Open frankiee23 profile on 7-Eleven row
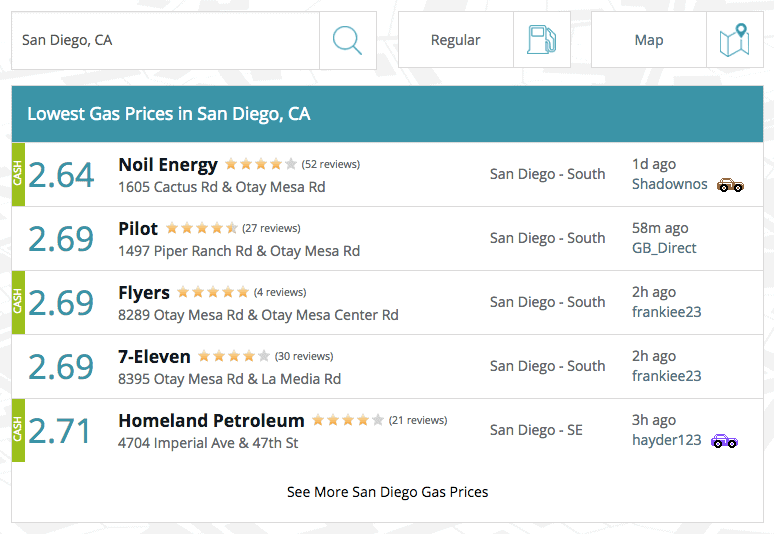The image size is (774, 534). click(x=666, y=376)
